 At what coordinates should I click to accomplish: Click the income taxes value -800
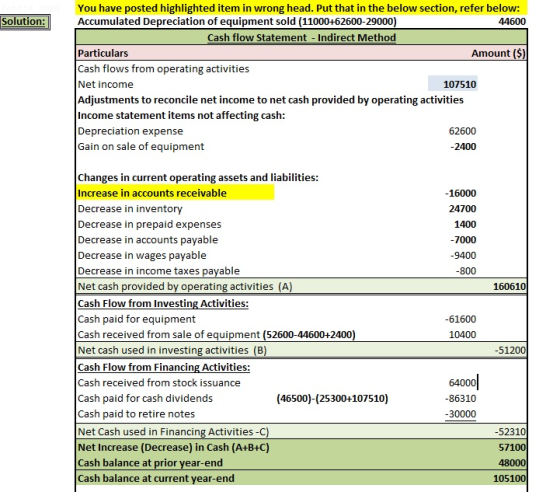[x=466, y=271]
